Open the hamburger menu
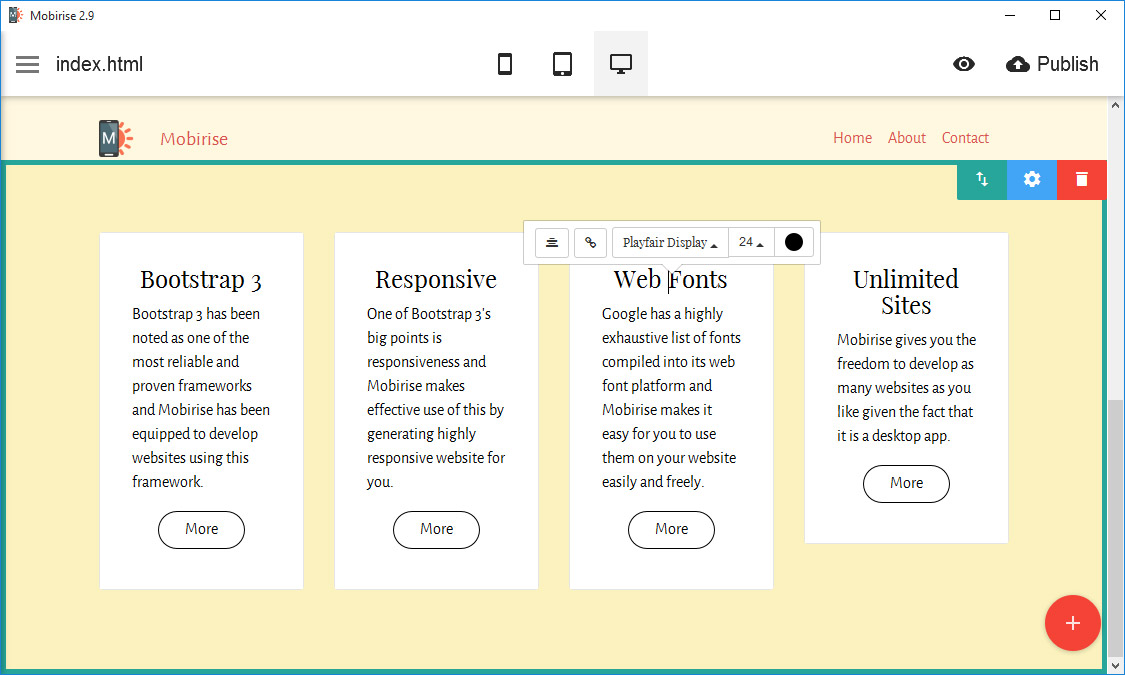The image size is (1125, 675). tap(27, 65)
